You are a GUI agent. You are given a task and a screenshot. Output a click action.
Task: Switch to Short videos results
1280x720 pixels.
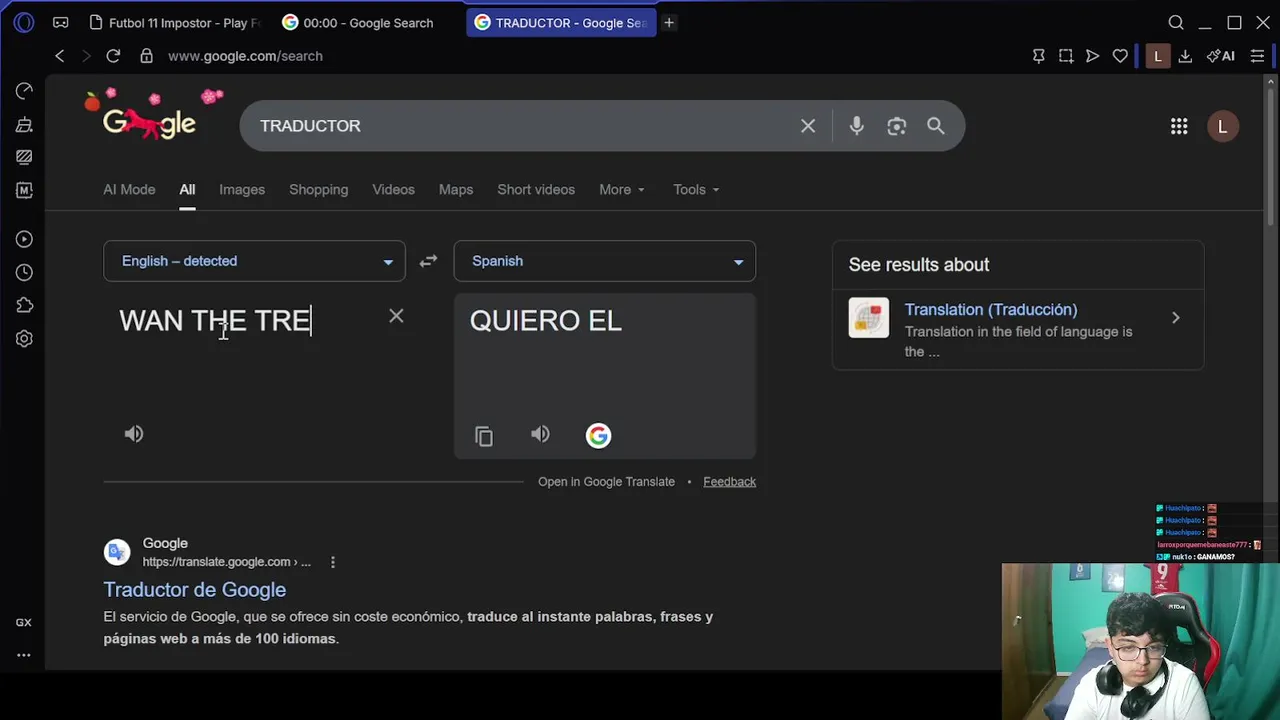(536, 189)
